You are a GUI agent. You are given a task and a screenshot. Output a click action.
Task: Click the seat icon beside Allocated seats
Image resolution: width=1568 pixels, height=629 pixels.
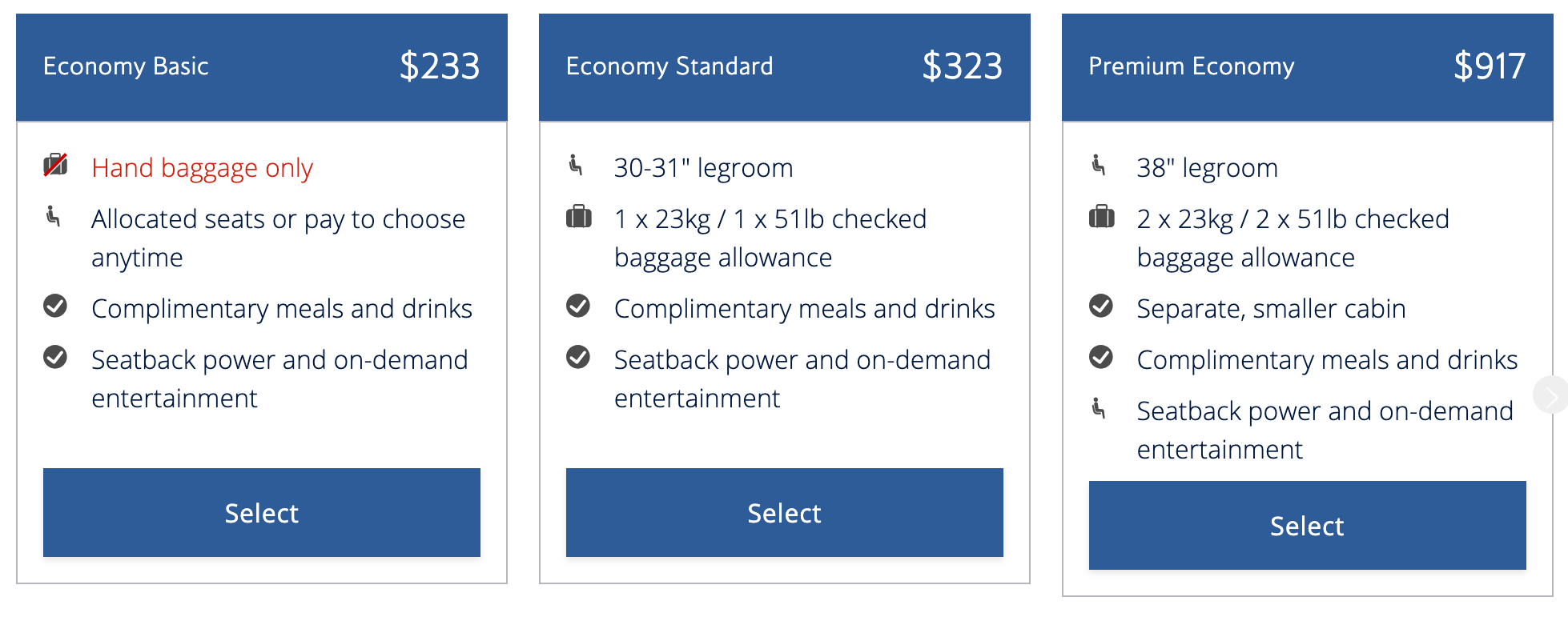[x=53, y=216]
